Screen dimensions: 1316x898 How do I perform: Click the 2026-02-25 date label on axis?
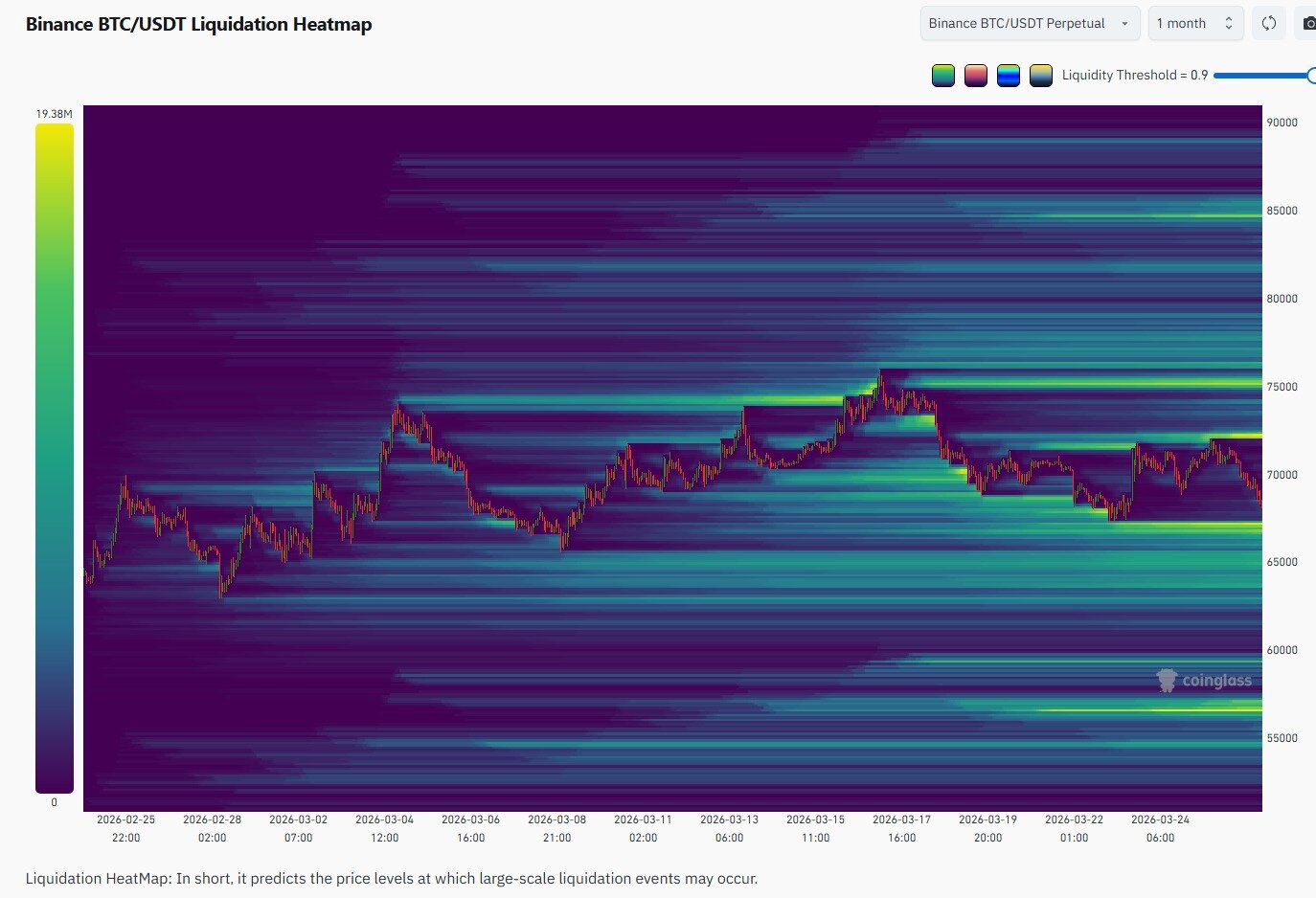tap(125, 819)
